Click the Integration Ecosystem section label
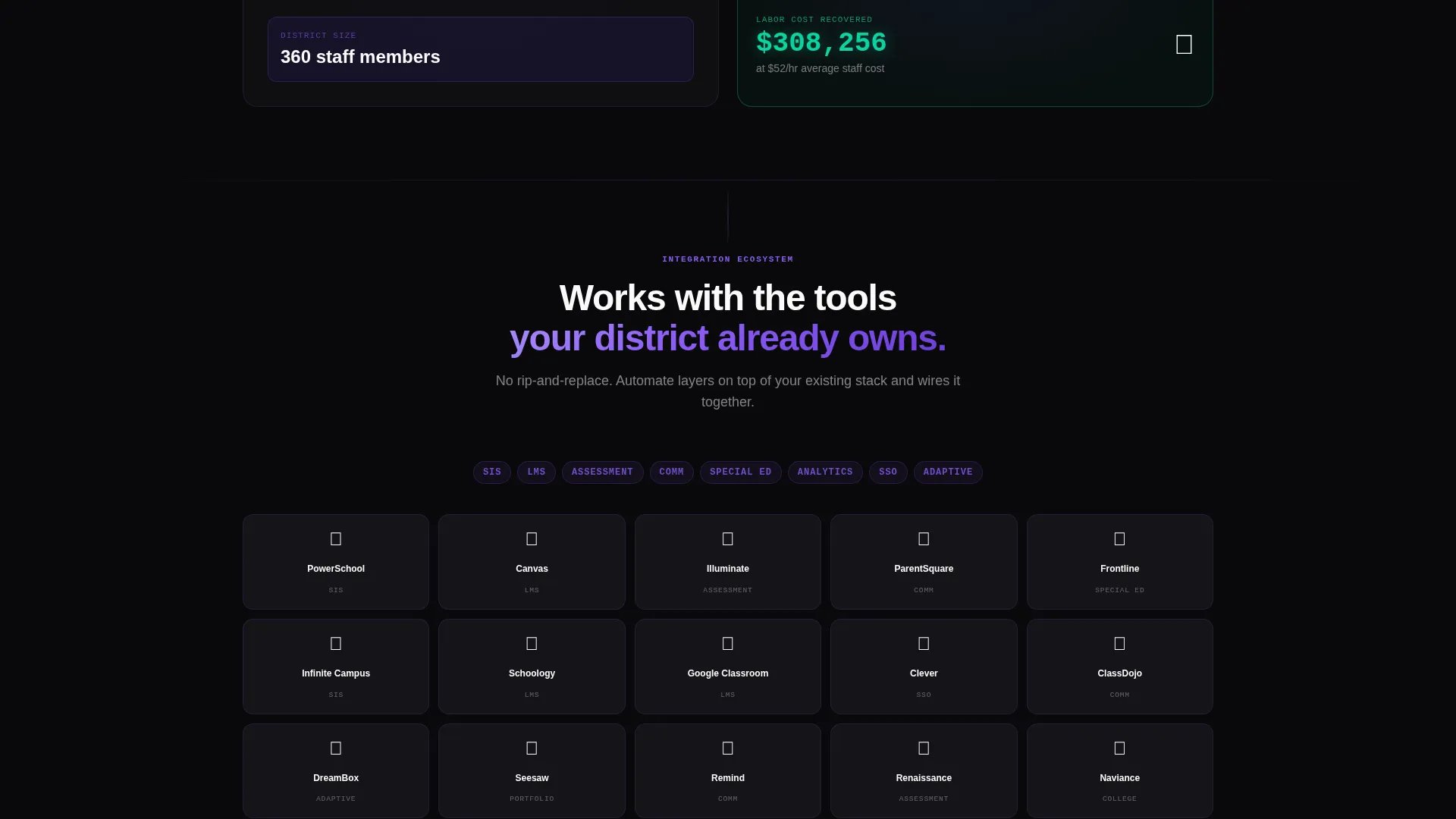Viewport: 1456px width, 819px height. pyautogui.click(x=728, y=259)
